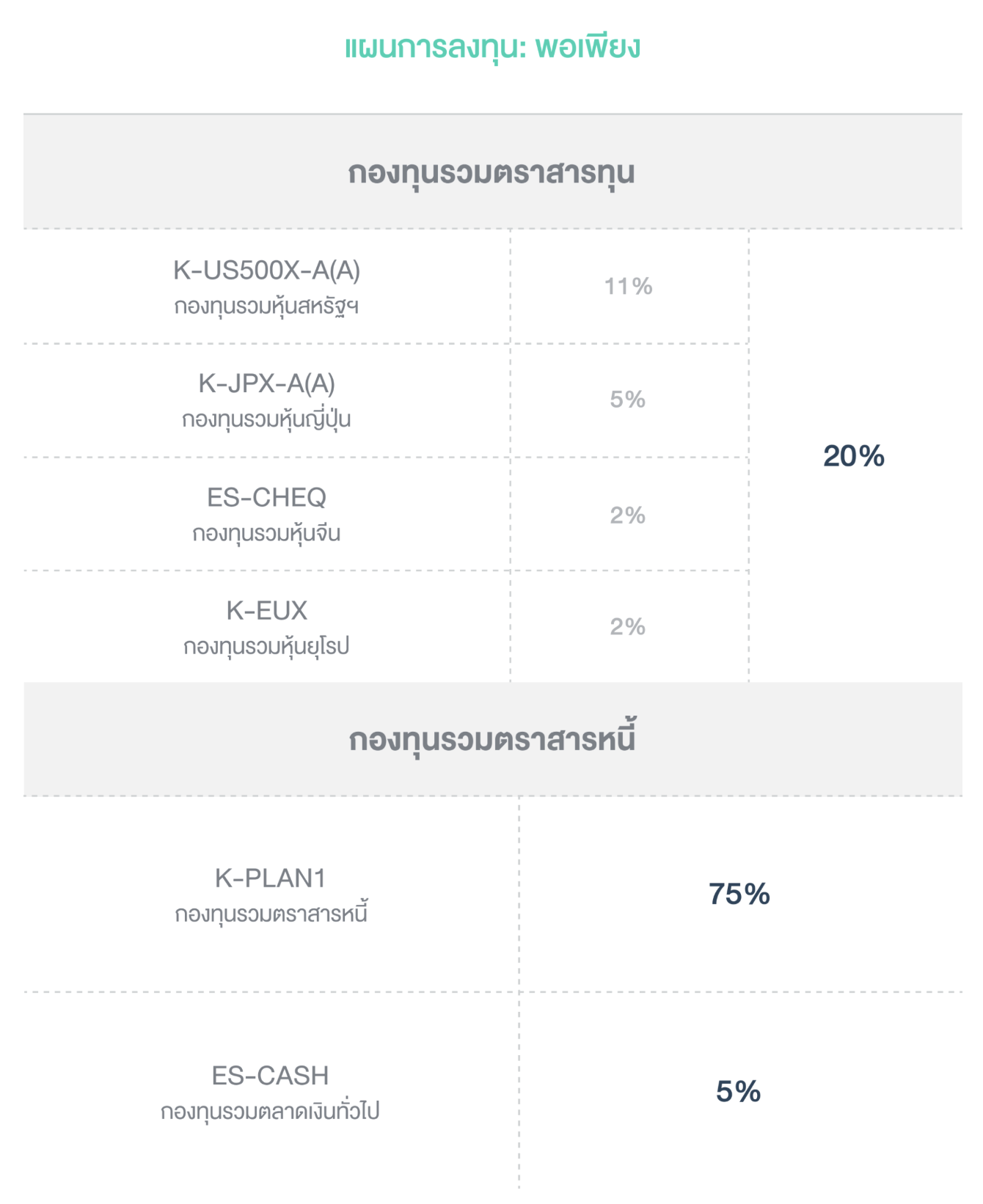Select the 5% allocation for K-JPX-A(A)
This screenshot has width=983, height=1204.
click(628, 400)
